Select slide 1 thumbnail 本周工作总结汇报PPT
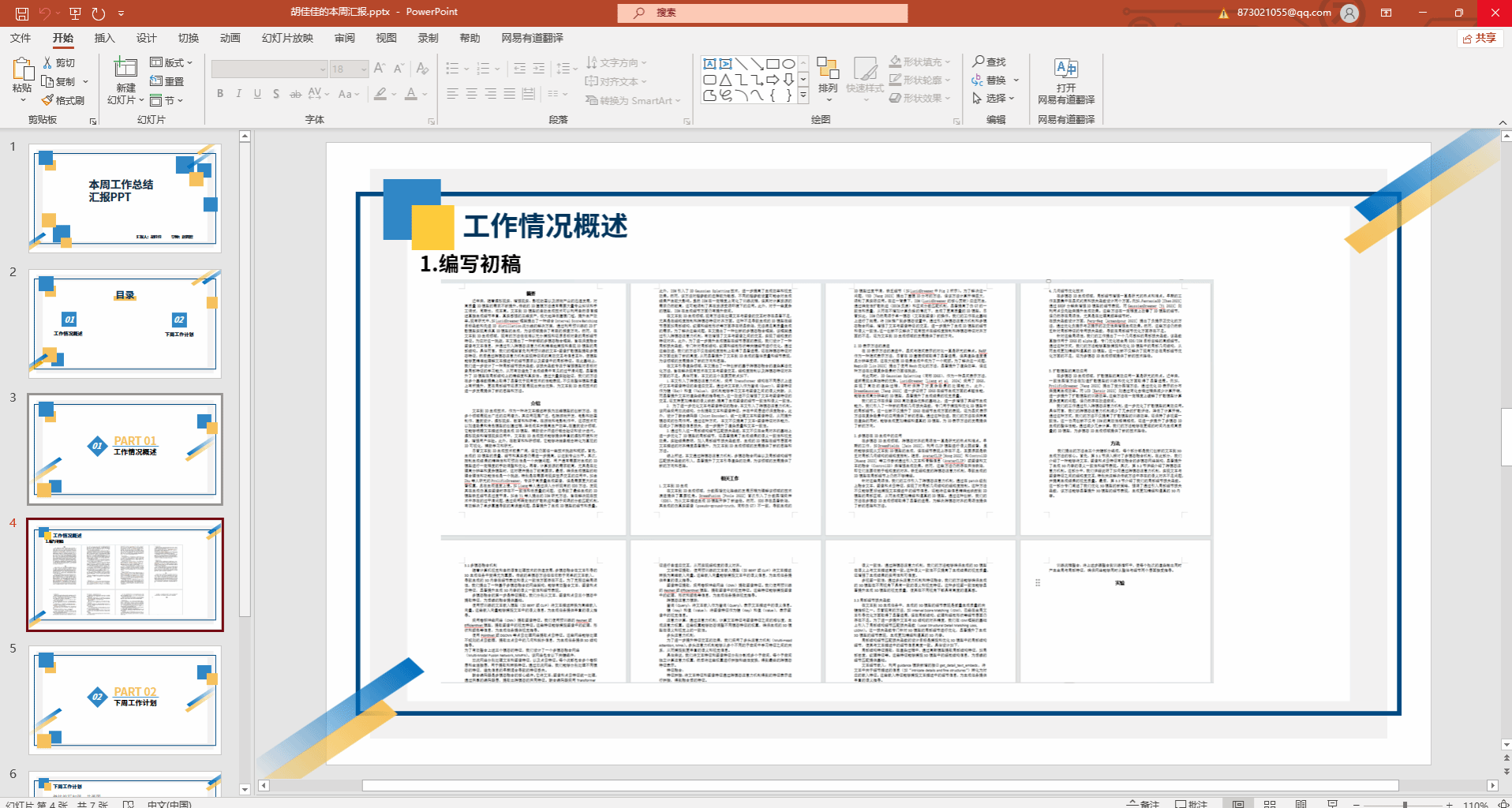 coord(125,198)
